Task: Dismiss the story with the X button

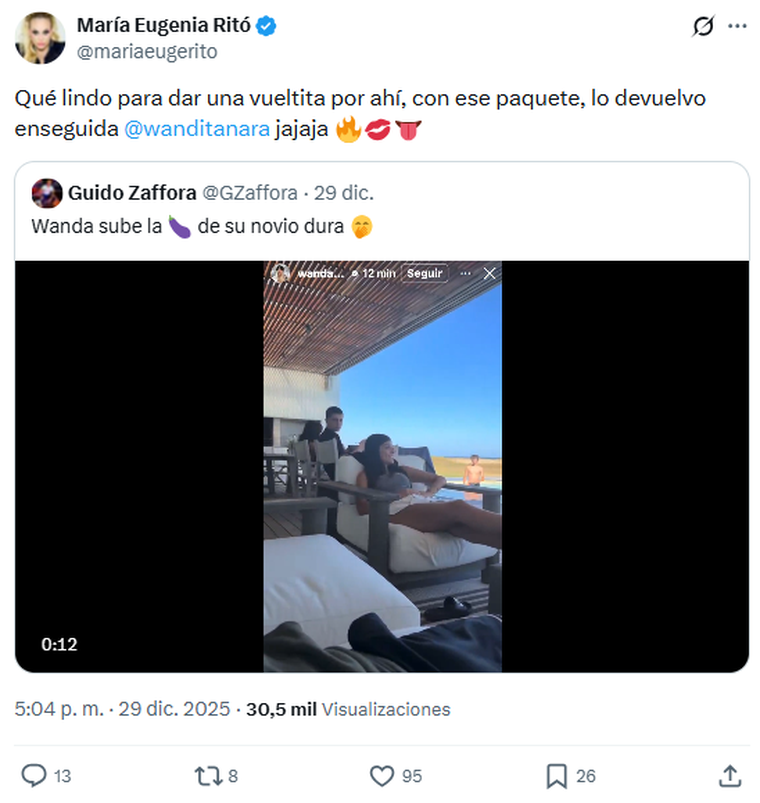Action: click(x=488, y=272)
